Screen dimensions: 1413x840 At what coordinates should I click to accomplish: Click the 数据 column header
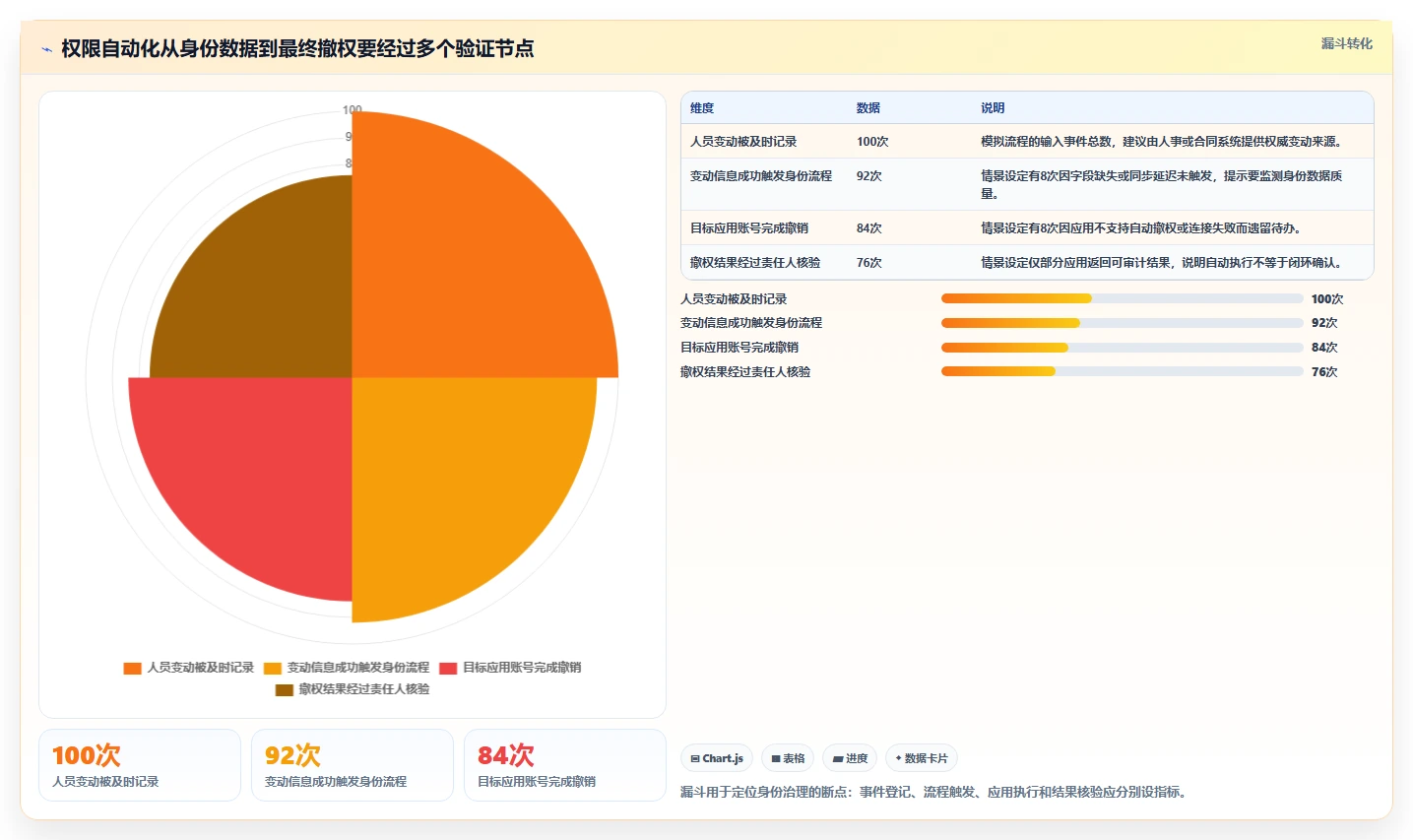pyautogui.click(x=868, y=108)
